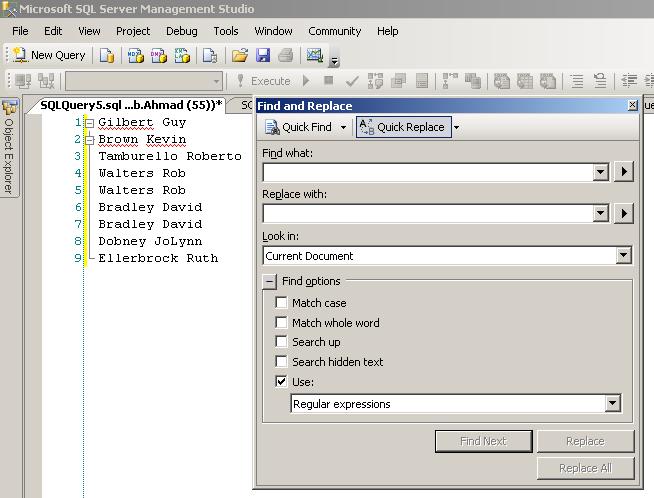654x498 pixels.
Task: Click the Save floppy disk icon
Action: click(263, 55)
